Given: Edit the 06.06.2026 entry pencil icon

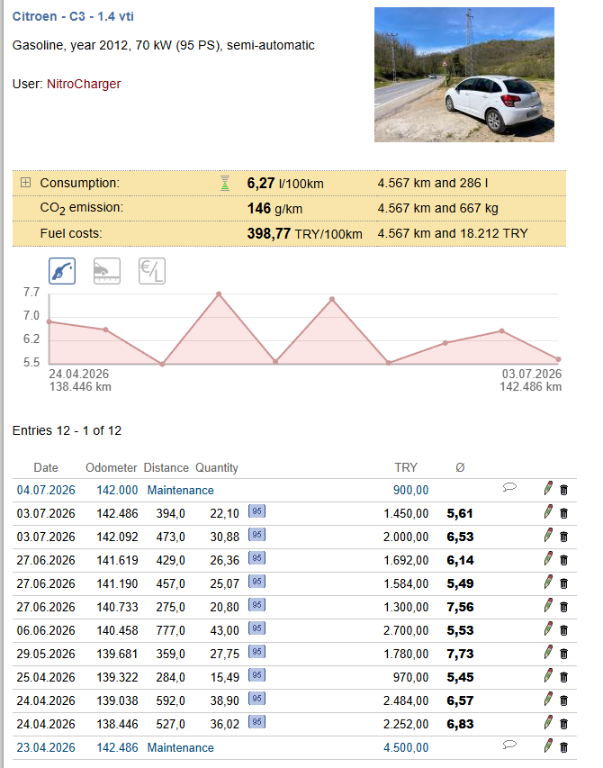Looking at the screenshot, I should coord(548,629).
